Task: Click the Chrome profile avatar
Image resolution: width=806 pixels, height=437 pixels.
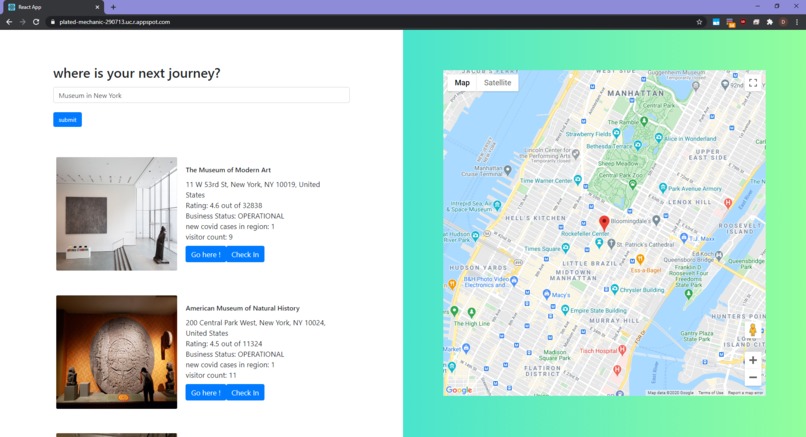Action: [783, 22]
